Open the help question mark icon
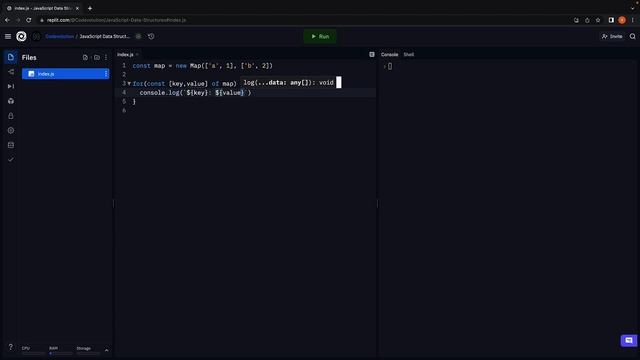 [11, 347]
